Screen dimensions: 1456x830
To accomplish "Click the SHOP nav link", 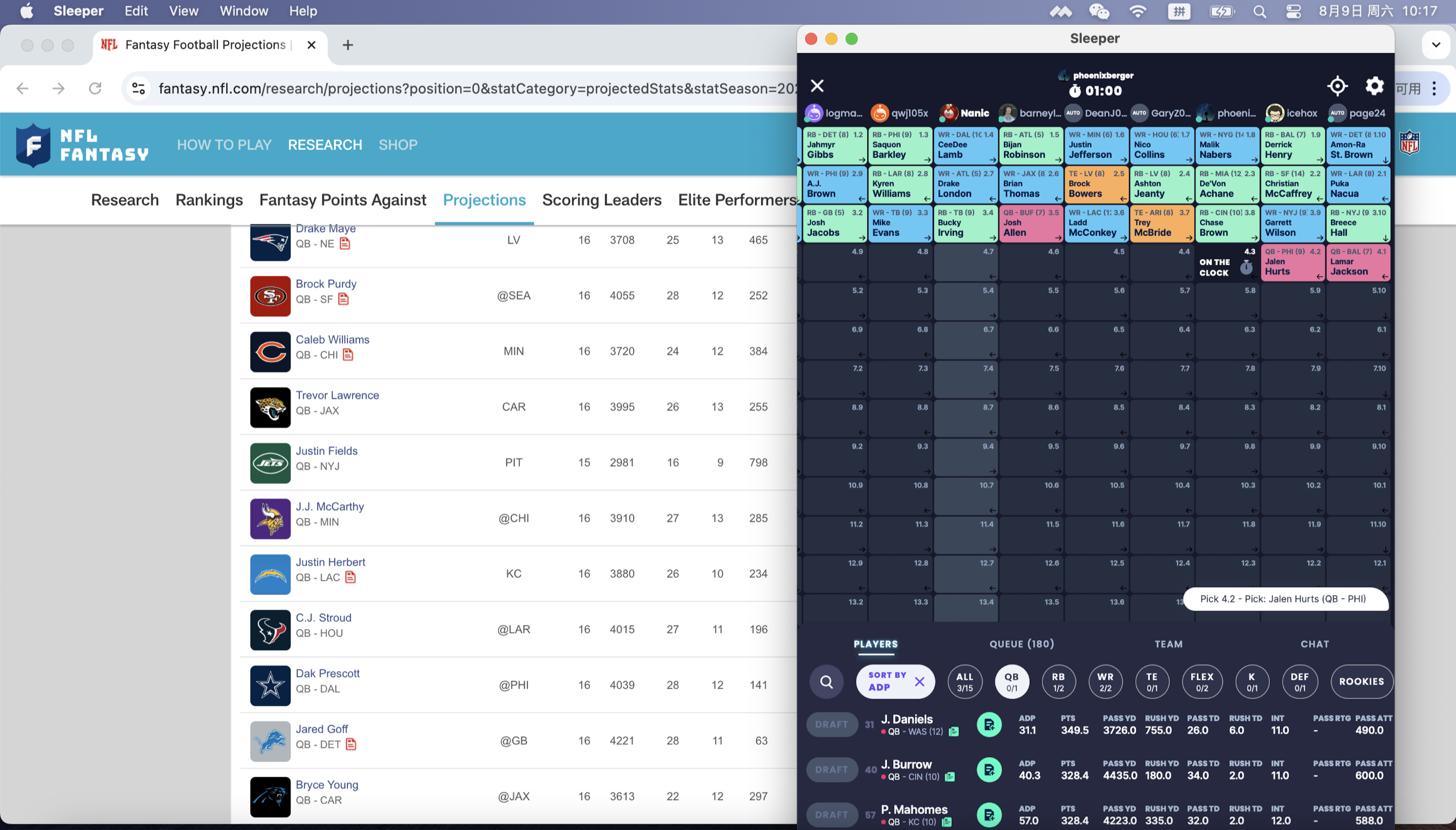I will point(397,145).
